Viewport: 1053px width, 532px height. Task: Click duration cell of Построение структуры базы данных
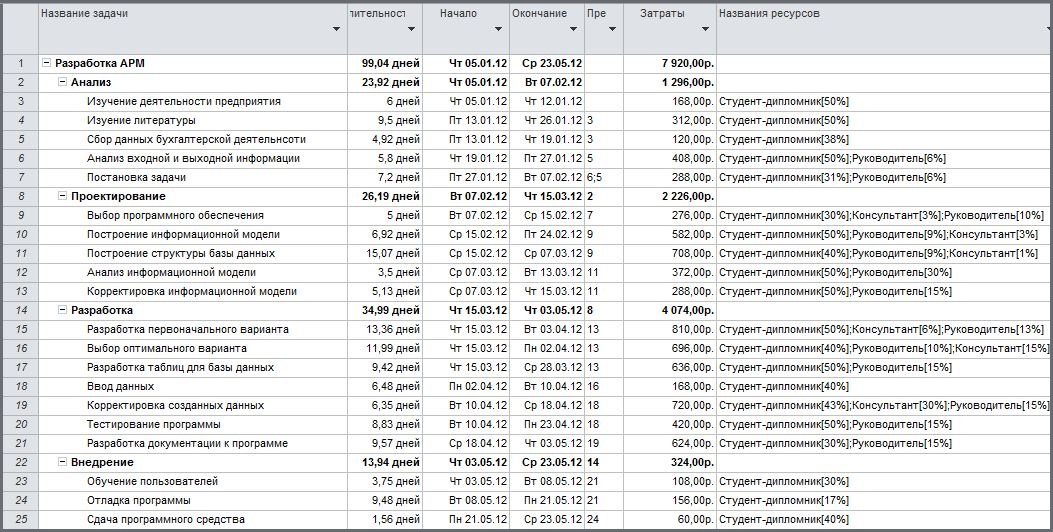(385, 253)
